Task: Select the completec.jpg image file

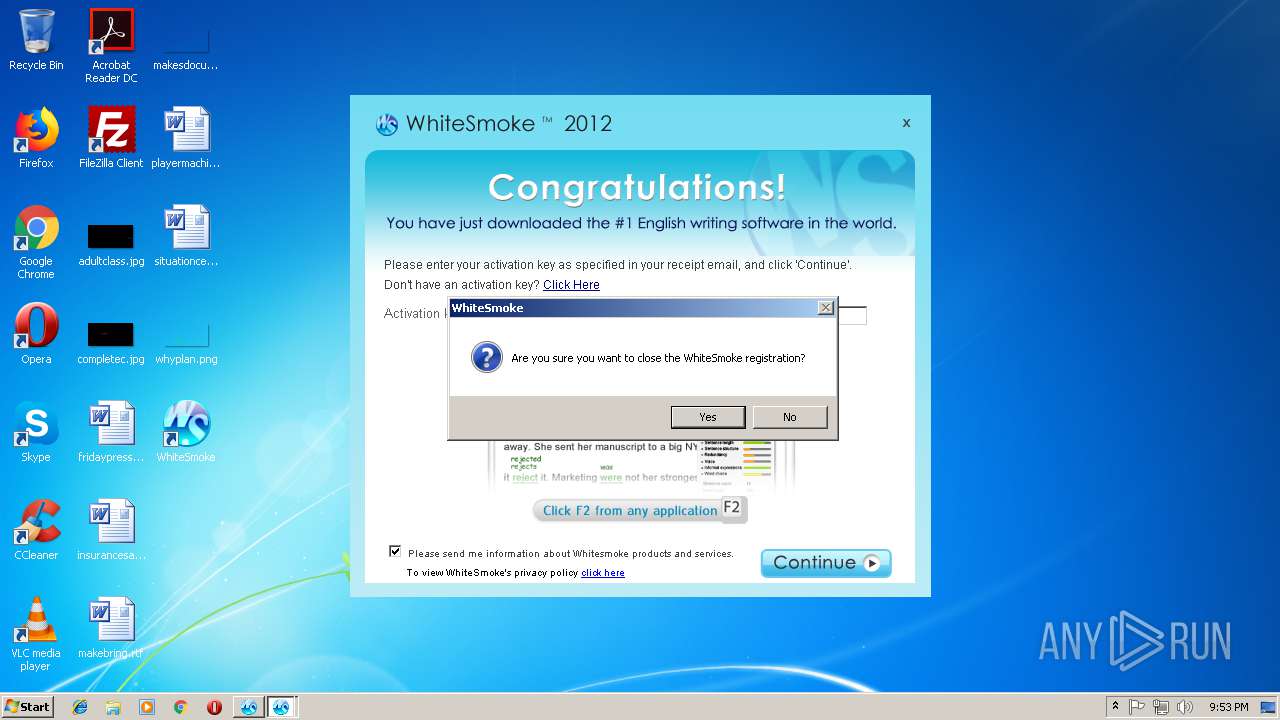Action: click(x=111, y=342)
